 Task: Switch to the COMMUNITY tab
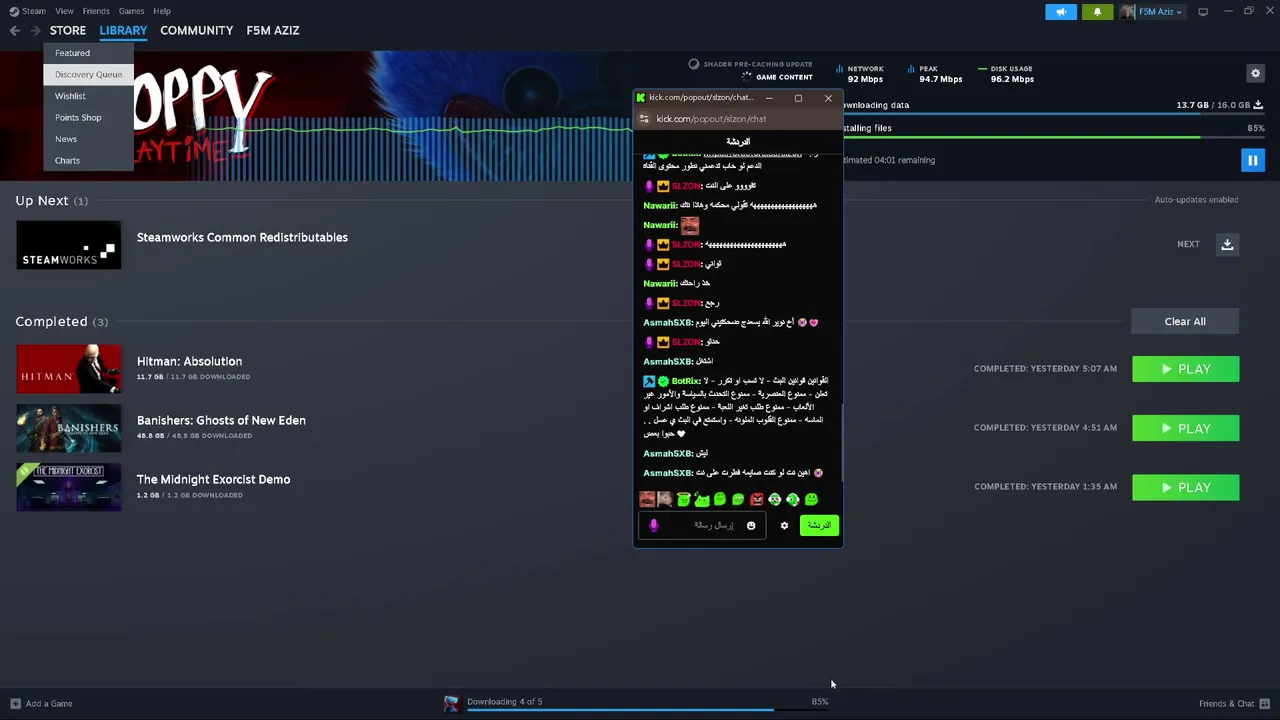click(196, 31)
